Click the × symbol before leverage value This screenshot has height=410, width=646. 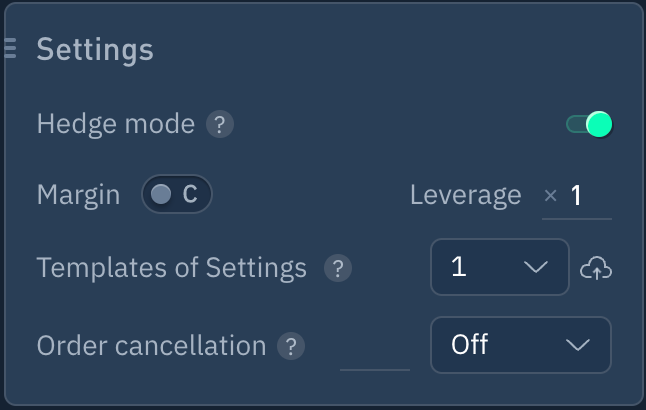(x=550, y=196)
